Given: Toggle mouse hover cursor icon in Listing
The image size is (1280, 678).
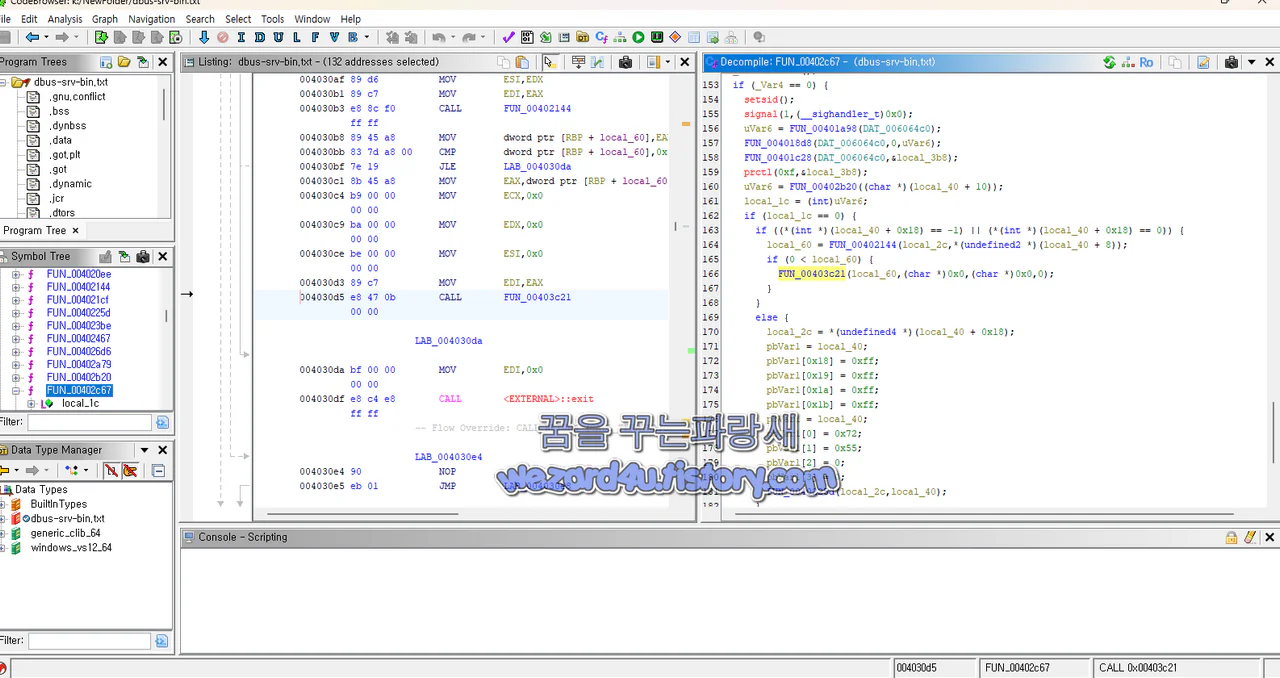Looking at the screenshot, I should click(548, 62).
